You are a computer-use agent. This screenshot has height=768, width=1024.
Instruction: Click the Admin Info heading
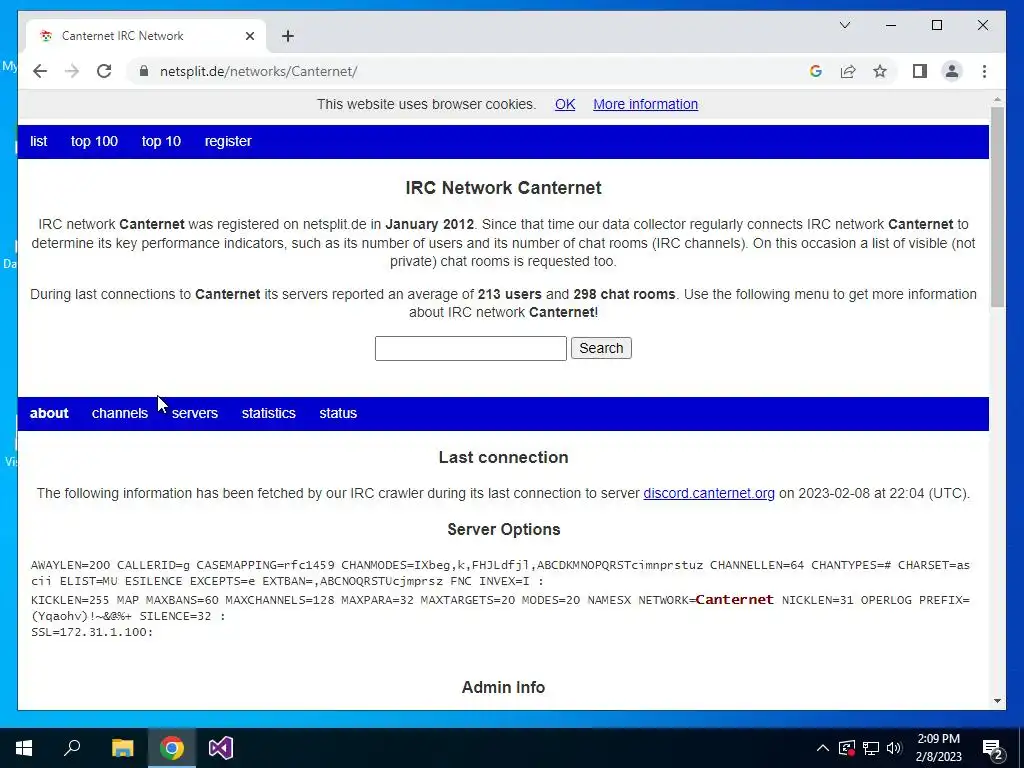[504, 687]
